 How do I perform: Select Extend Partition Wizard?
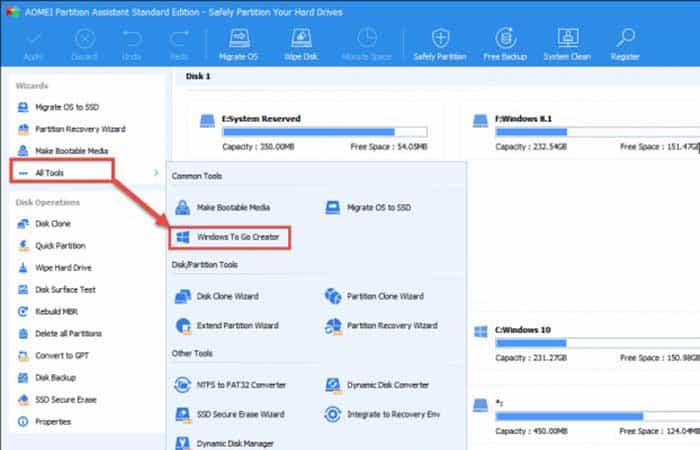coord(227,325)
